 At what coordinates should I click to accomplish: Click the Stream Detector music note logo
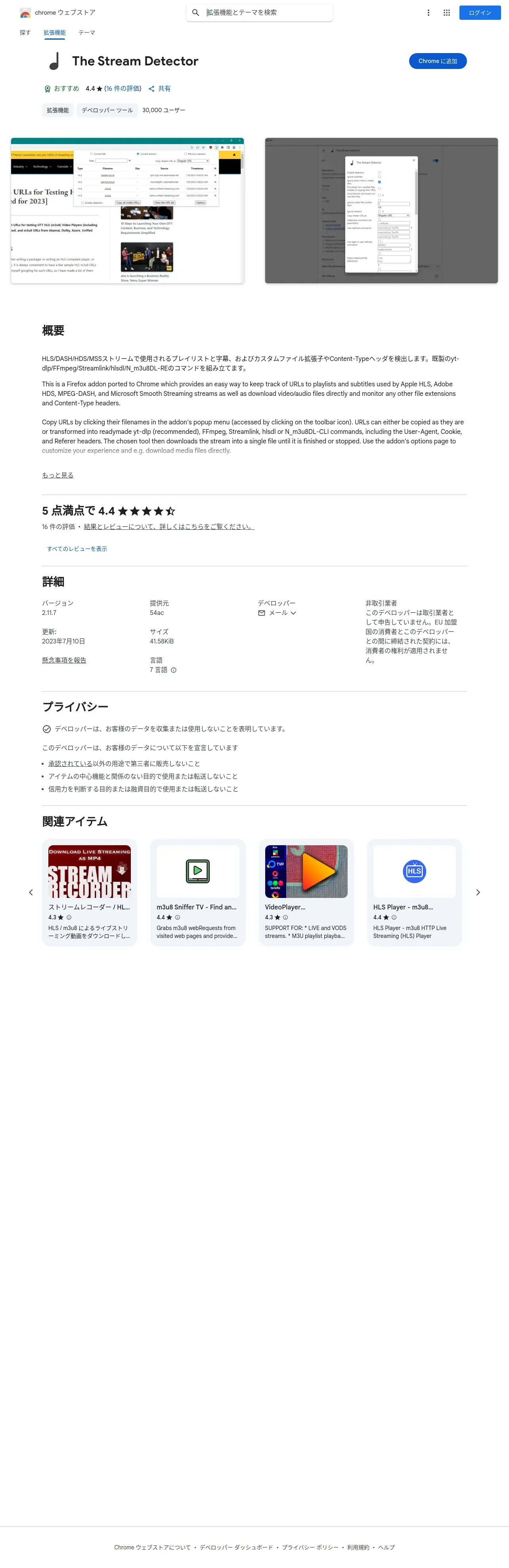pos(54,61)
